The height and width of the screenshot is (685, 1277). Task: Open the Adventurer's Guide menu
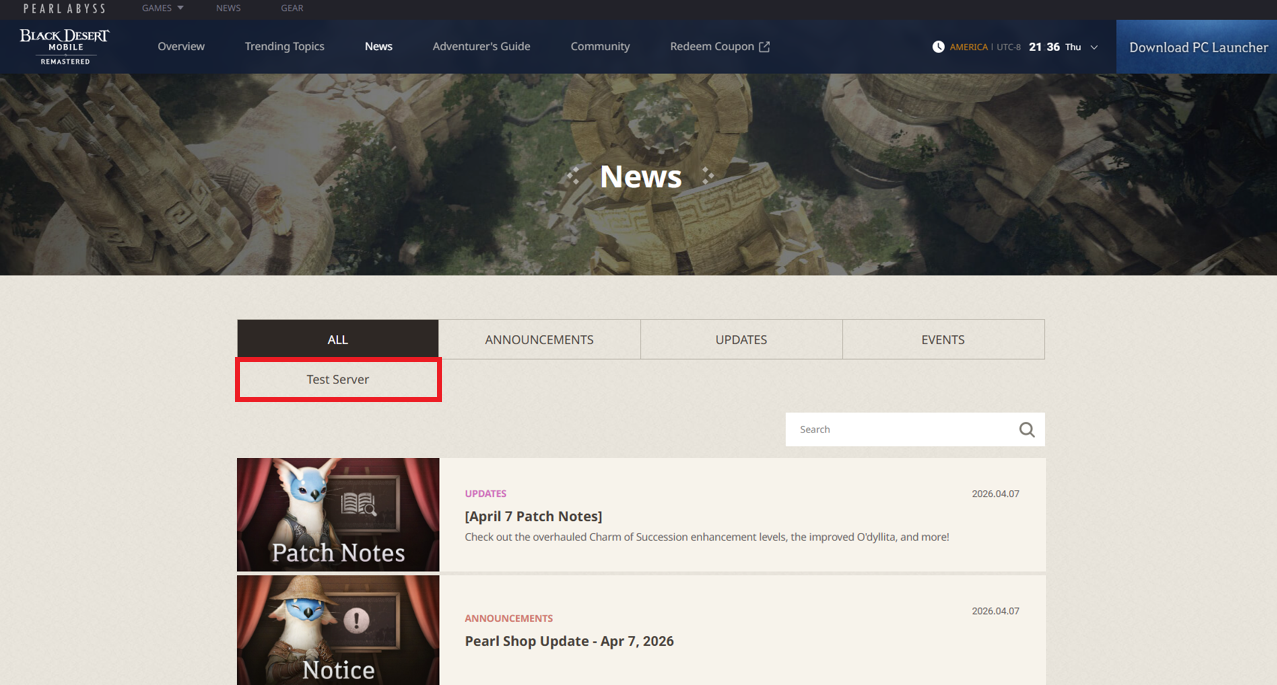coord(481,47)
